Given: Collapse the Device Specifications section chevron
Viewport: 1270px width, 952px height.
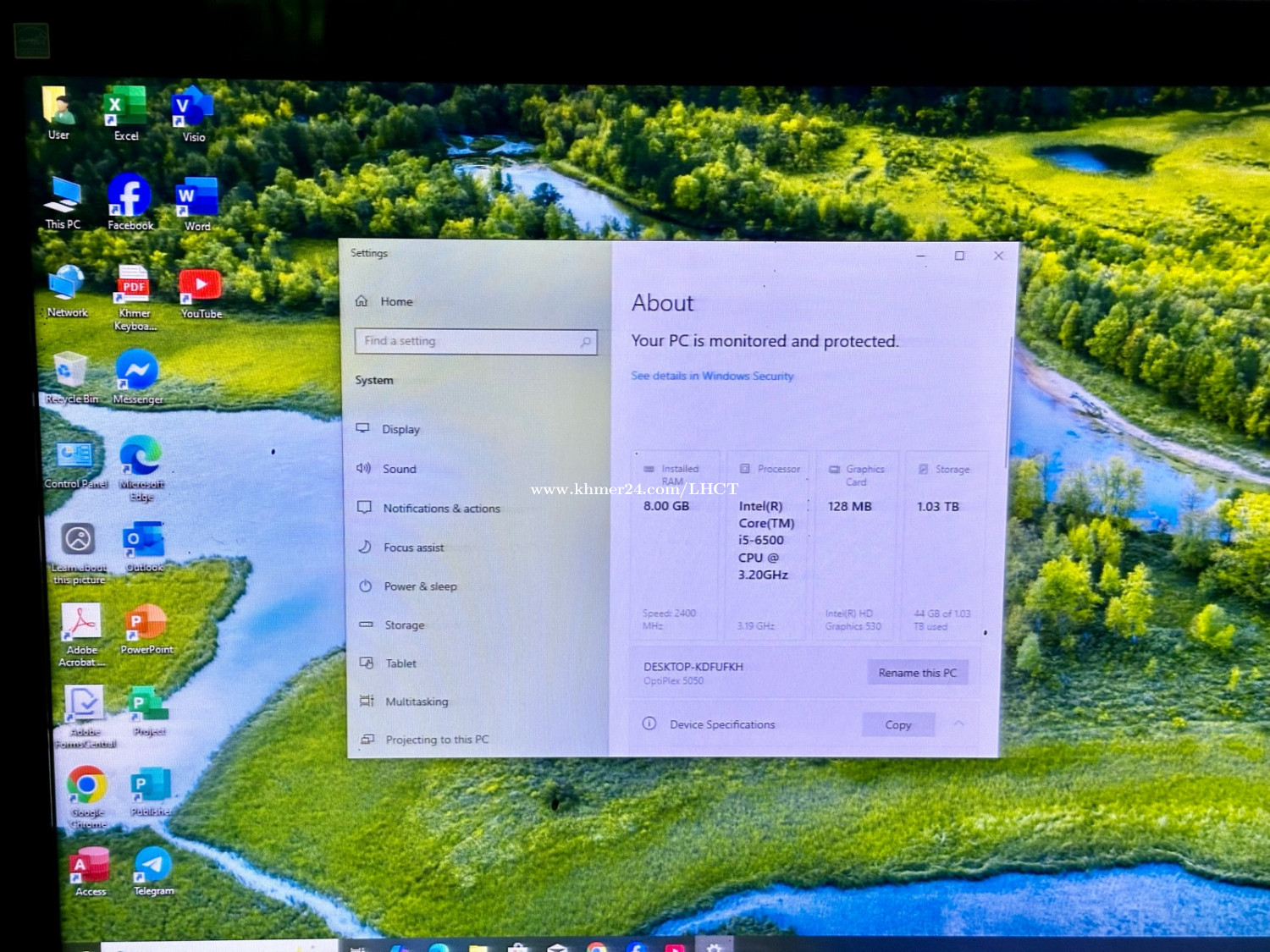Looking at the screenshot, I should (x=959, y=724).
